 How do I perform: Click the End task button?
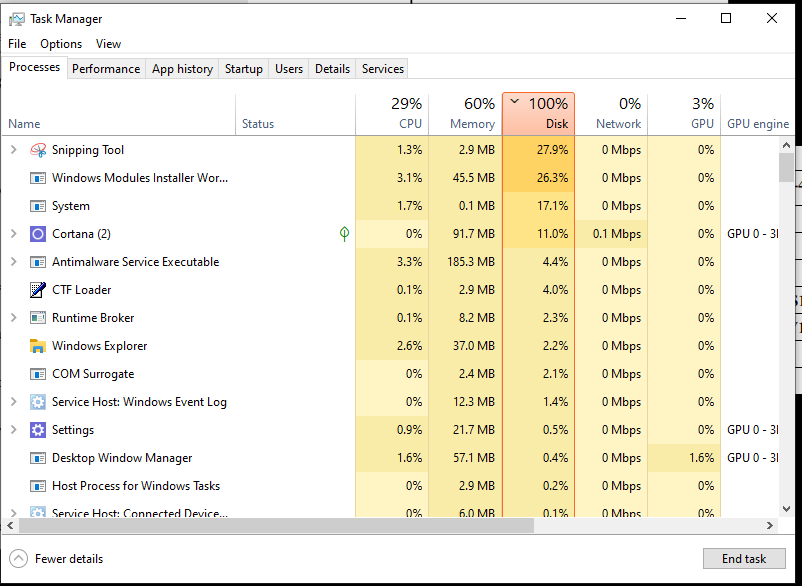click(744, 559)
